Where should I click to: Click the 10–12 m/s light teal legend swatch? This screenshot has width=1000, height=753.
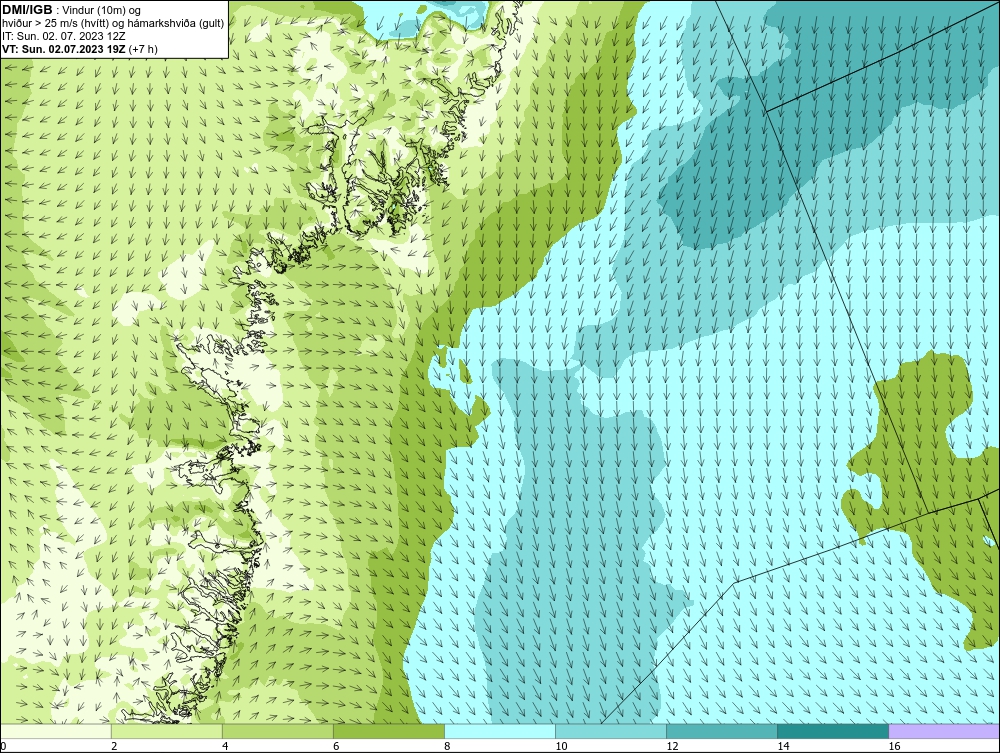point(610,731)
